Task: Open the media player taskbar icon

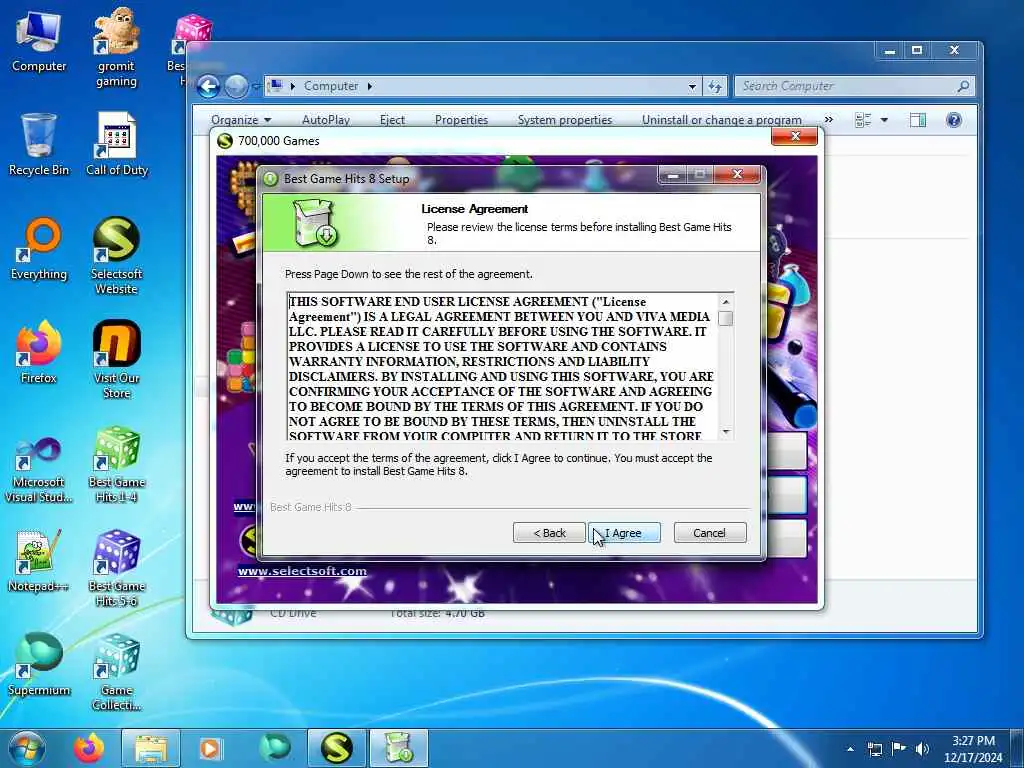Action: coord(210,748)
